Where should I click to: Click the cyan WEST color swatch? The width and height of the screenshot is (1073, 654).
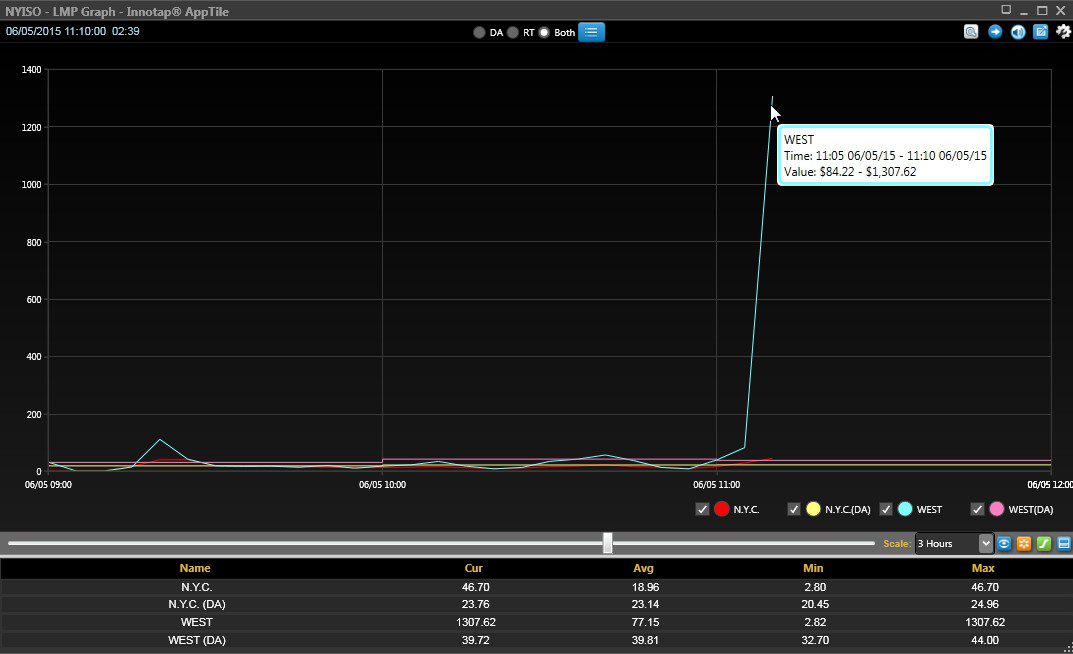pos(905,509)
